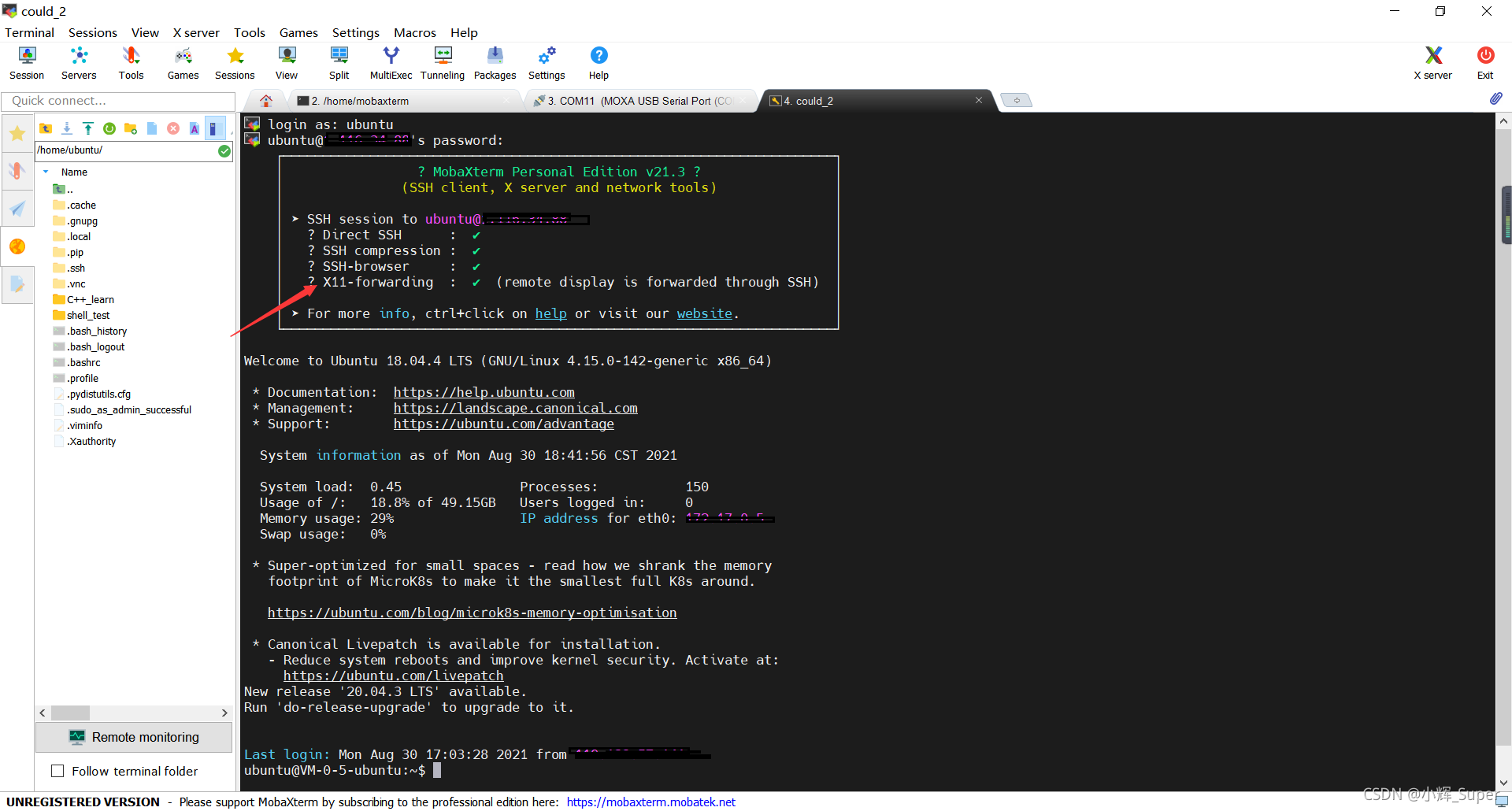
Task: Open the Macros menu
Action: point(415,32)
